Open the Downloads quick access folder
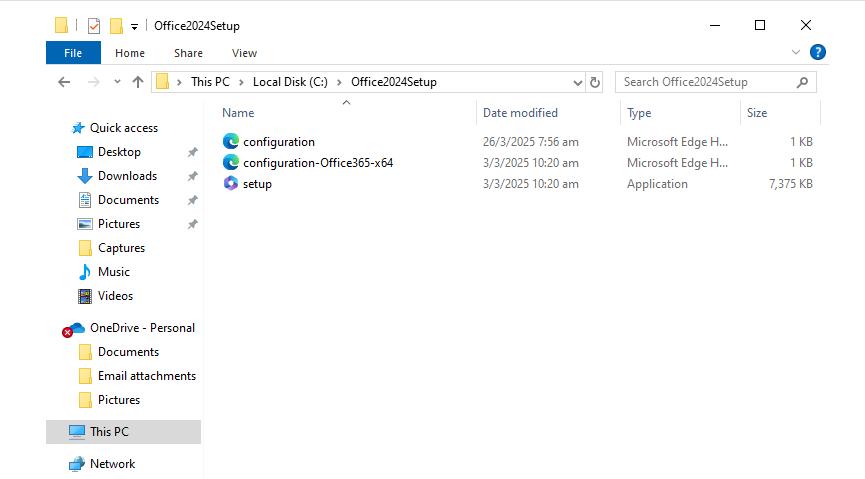The image size is (865, 479). coord(127,176)
